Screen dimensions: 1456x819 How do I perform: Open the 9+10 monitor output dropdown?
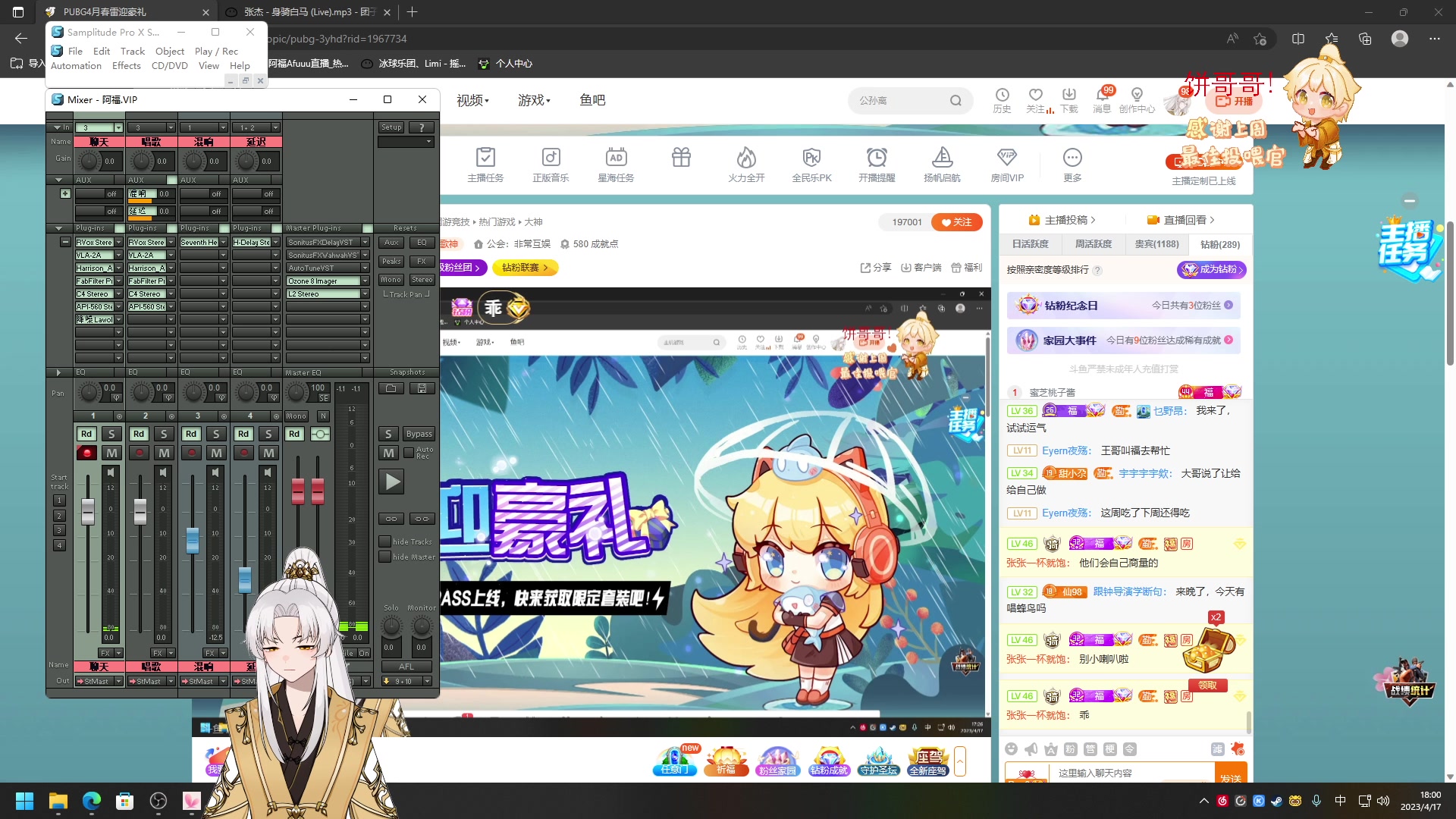coord(428,681)
